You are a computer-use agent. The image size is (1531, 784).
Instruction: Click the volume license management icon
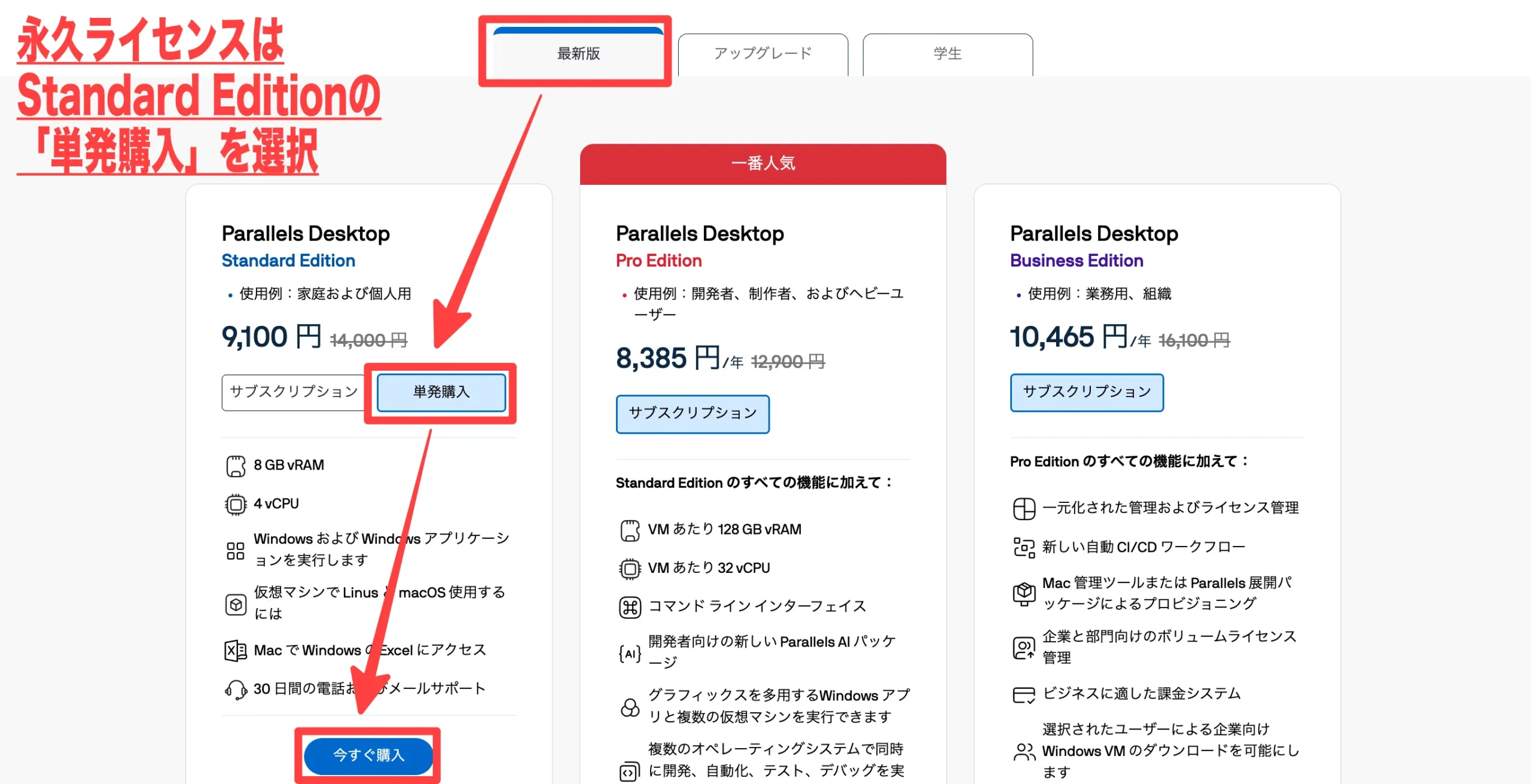[x=1024, y=648]
